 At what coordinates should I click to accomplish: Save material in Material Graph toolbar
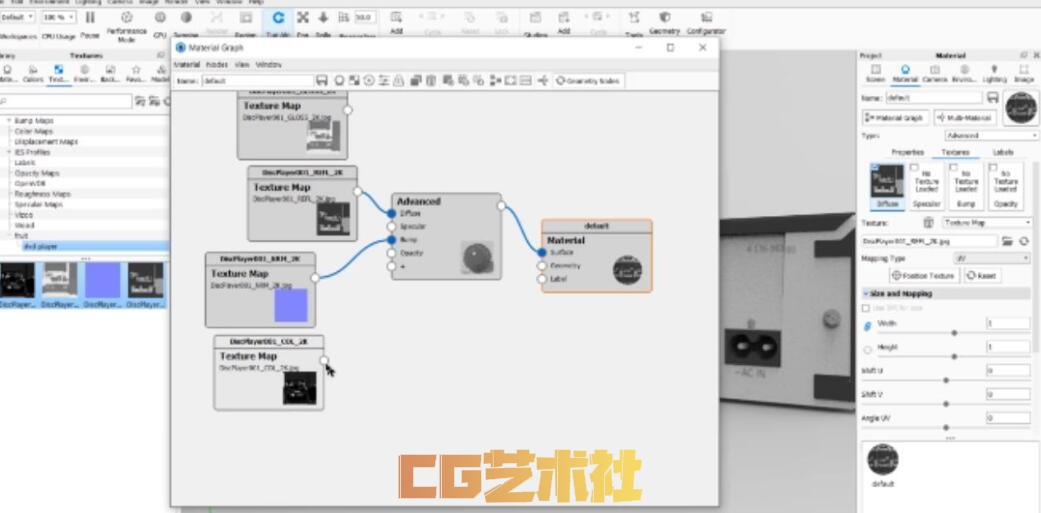[322, 81]
